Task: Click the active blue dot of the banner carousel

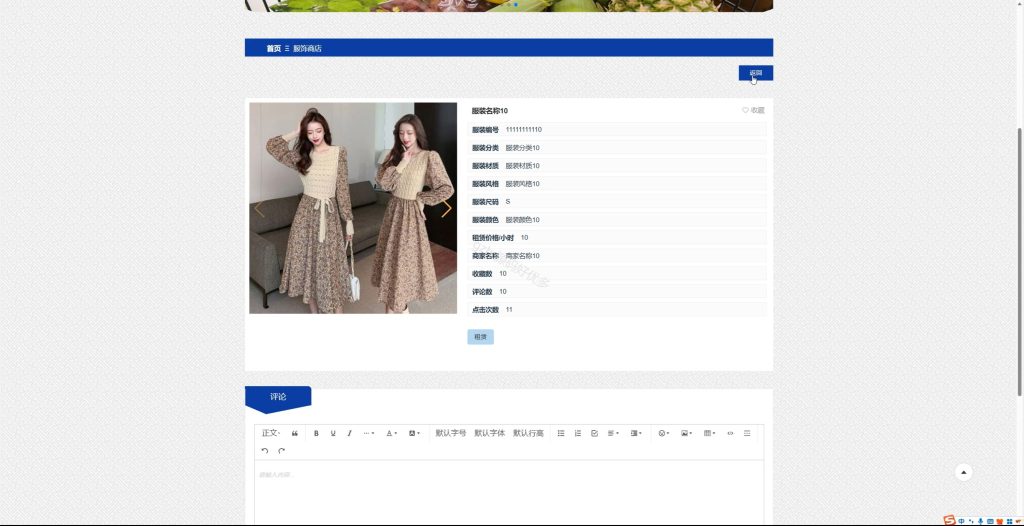Action: click(x=516, y=5)
